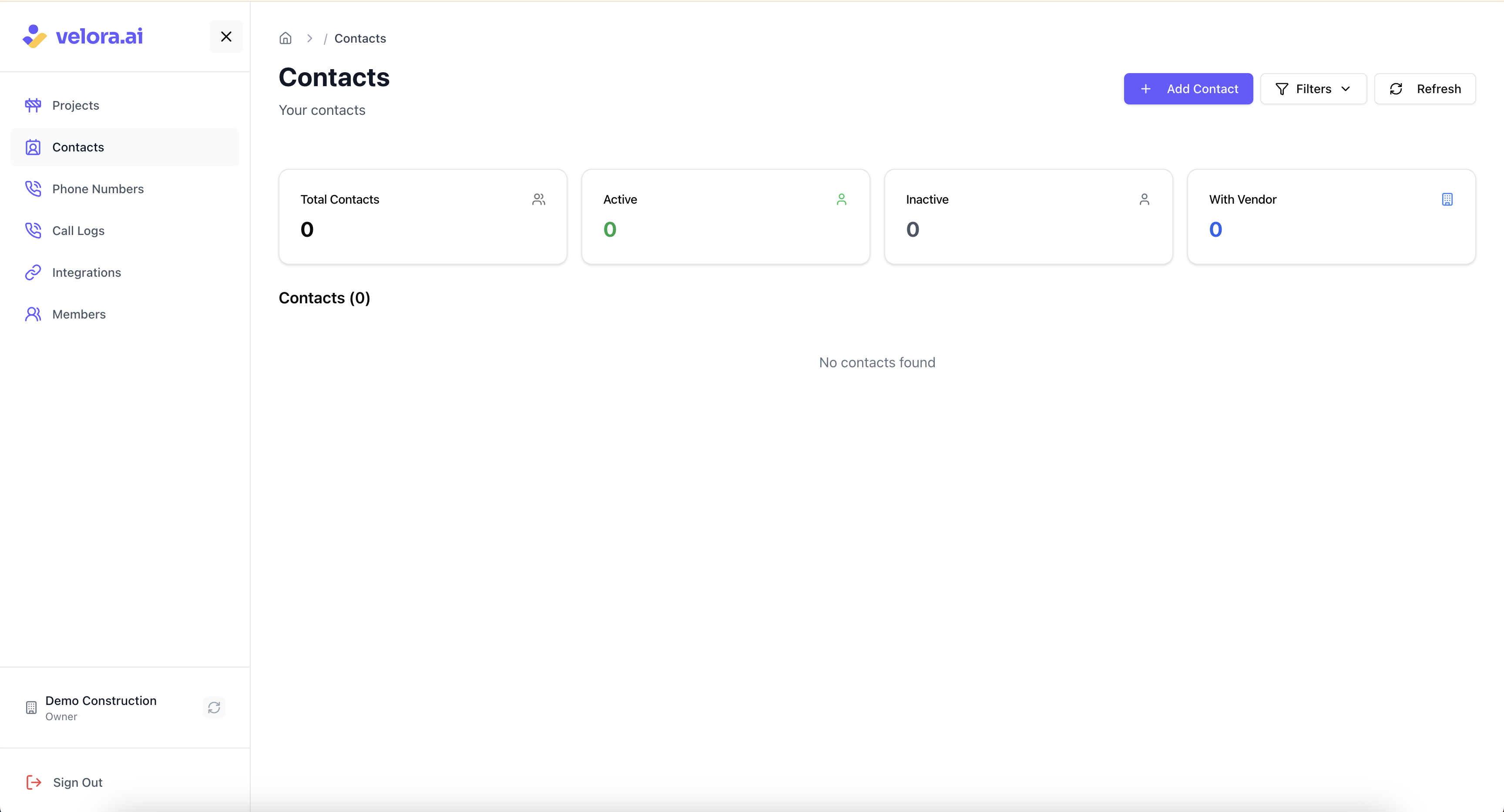This screenshot has width=1504, height=812.
Task: Switch organization with the refresh icon
Action: [x=214, y=708]
